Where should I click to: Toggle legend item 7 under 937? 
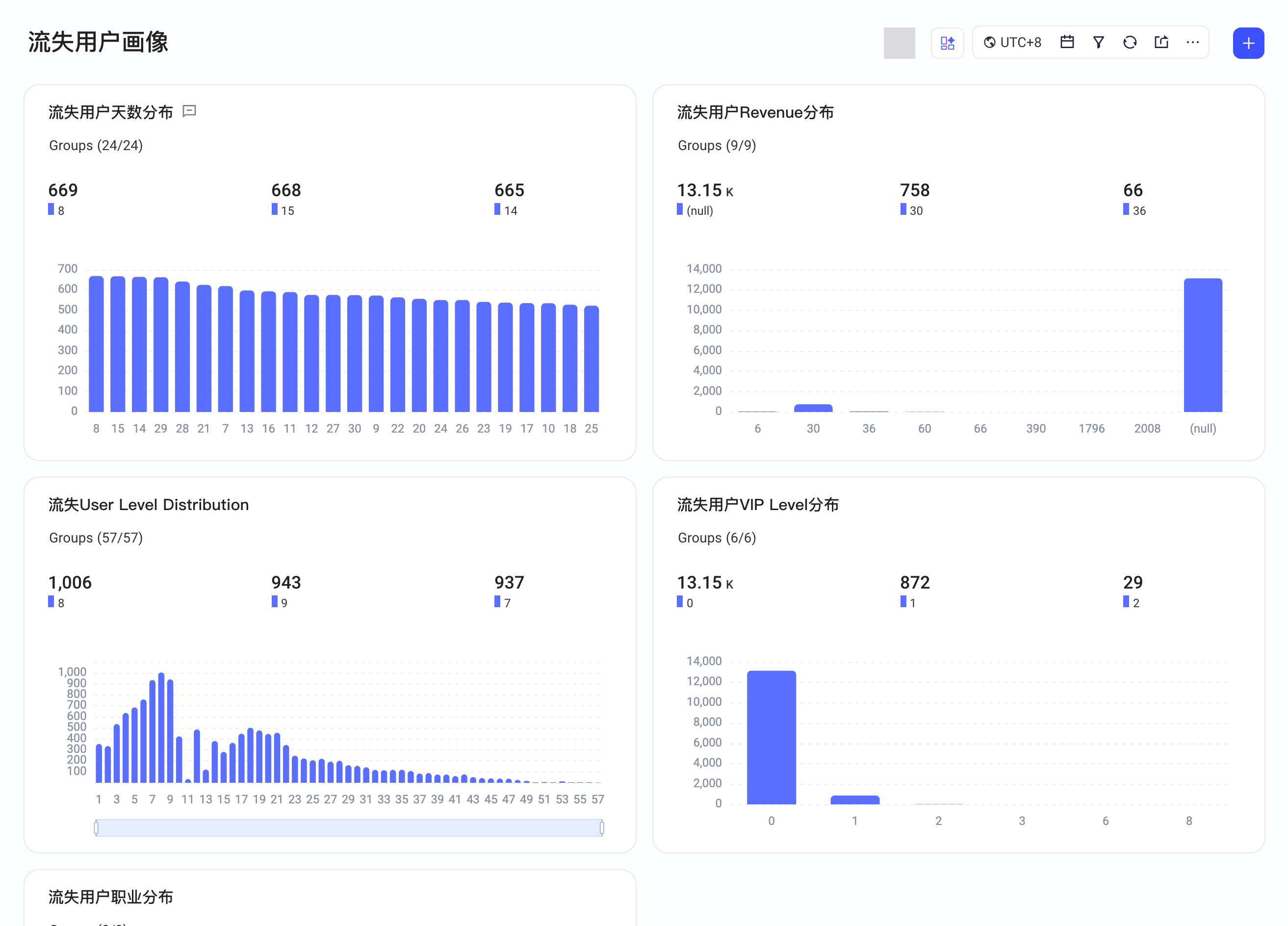pyautogui.click(x=502, y=602)
